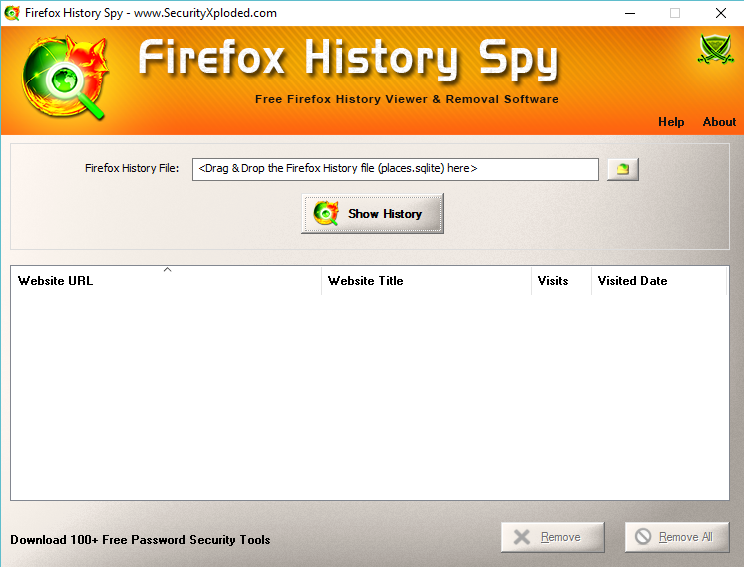Click the Firefox History Spy globe logo
The image size is (744, 567).
65,77
